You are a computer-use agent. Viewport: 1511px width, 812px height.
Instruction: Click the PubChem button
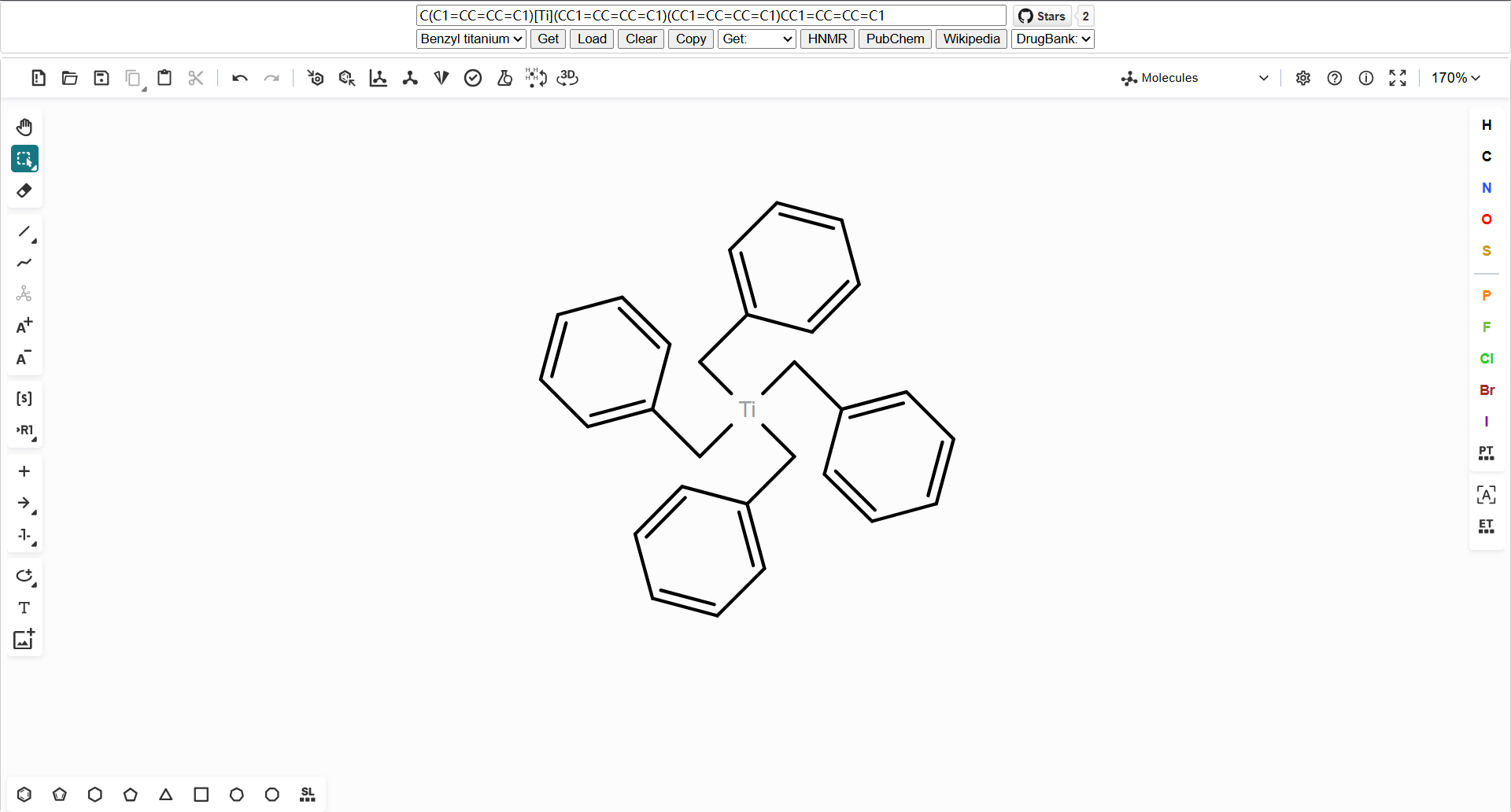click(894, 39)
